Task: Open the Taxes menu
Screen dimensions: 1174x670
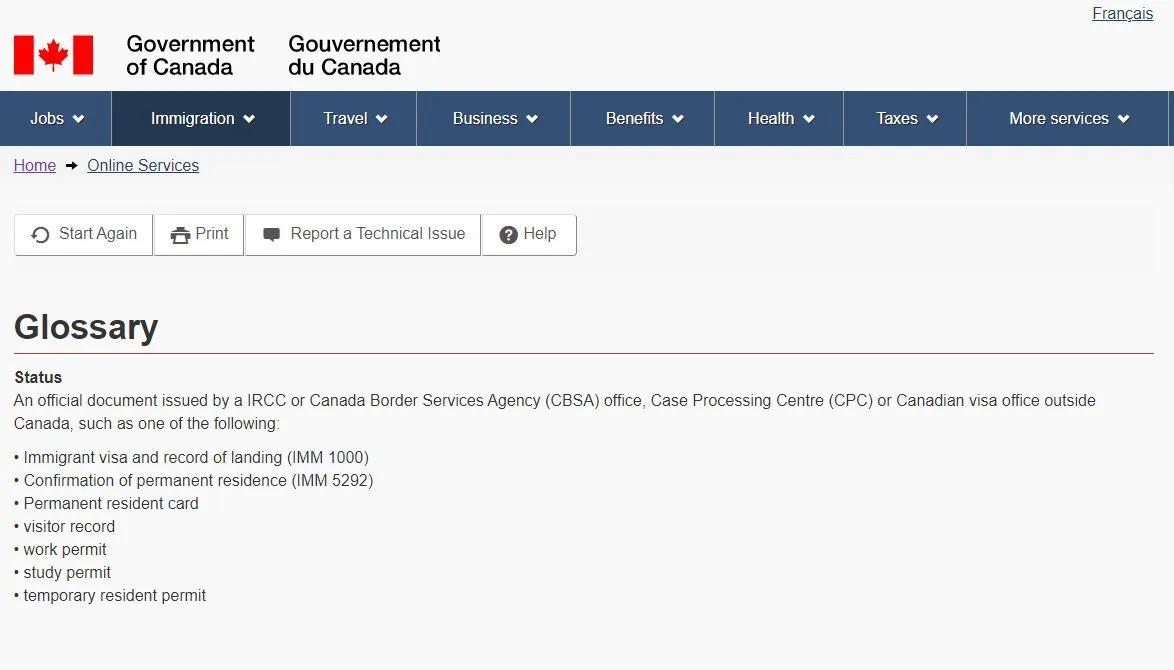Action: tap(904, 118)
